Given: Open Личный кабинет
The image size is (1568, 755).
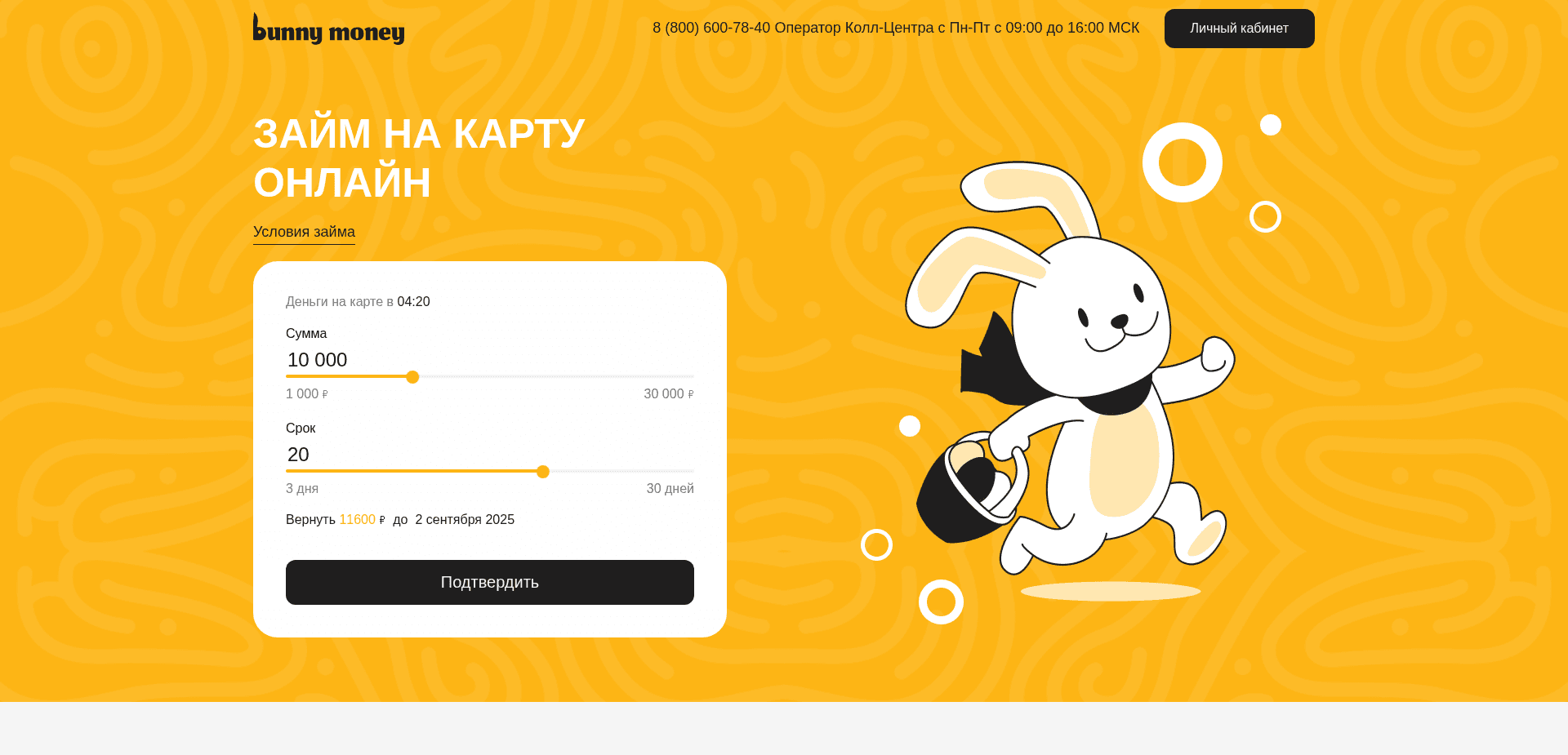Looking at the screenshot, I should (x=1239, y=28).
